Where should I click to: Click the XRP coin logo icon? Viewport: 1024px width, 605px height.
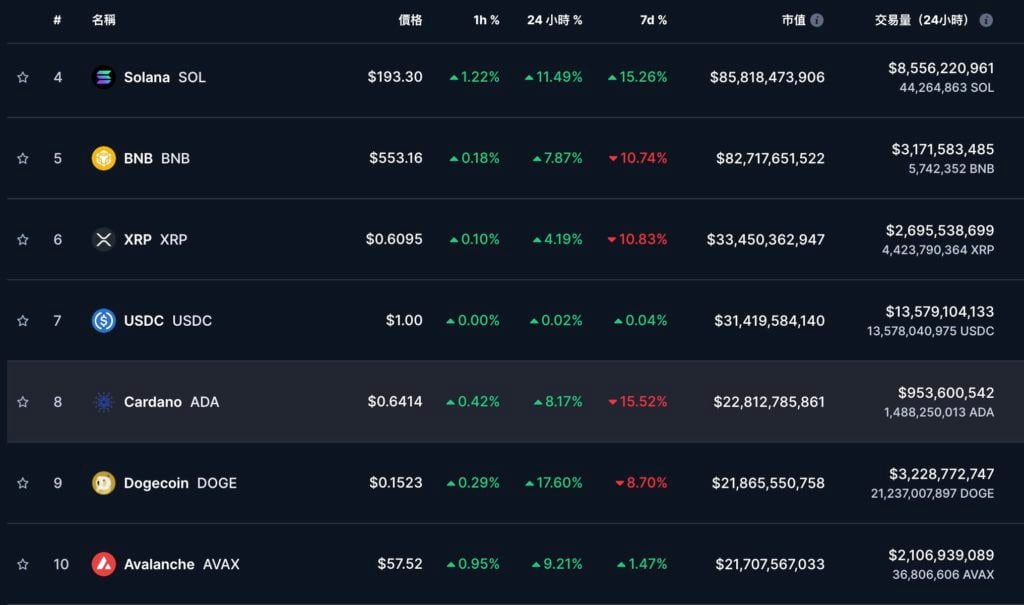[x=104, y=239]
